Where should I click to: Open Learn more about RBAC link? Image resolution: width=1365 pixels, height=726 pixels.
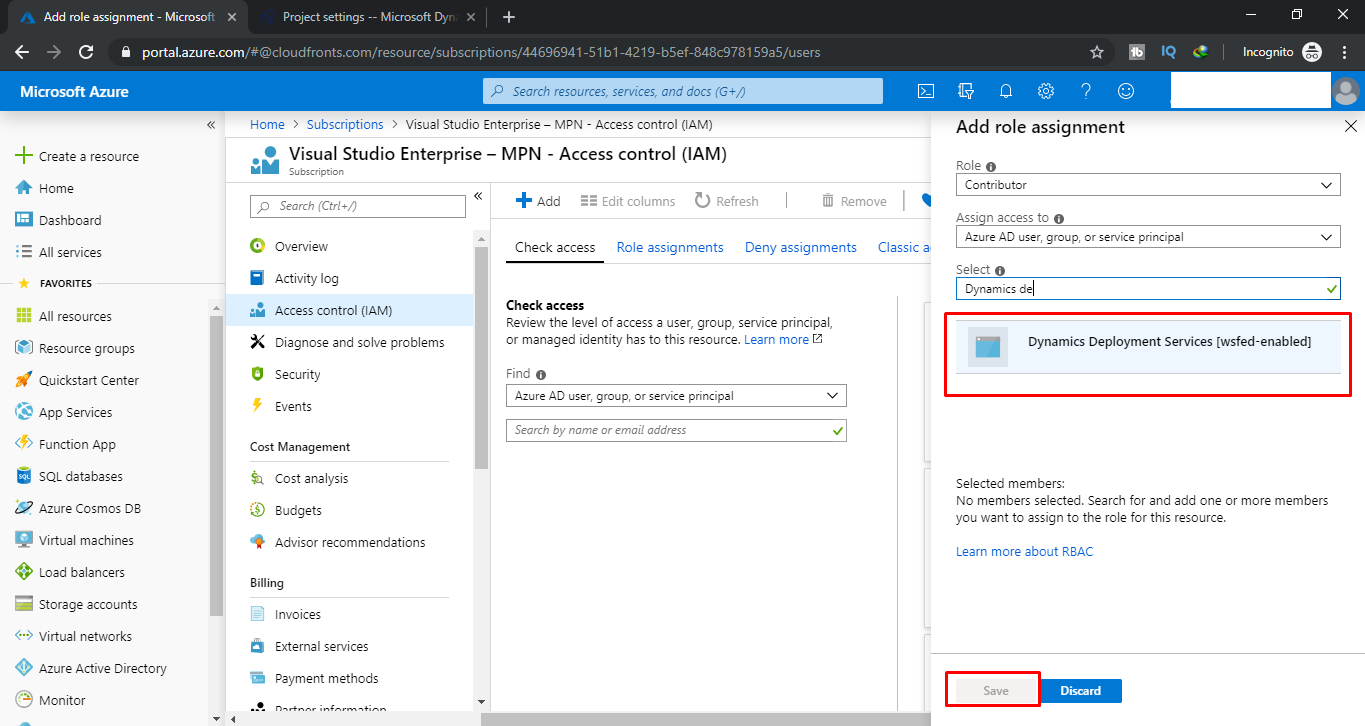coord(1025,551)
